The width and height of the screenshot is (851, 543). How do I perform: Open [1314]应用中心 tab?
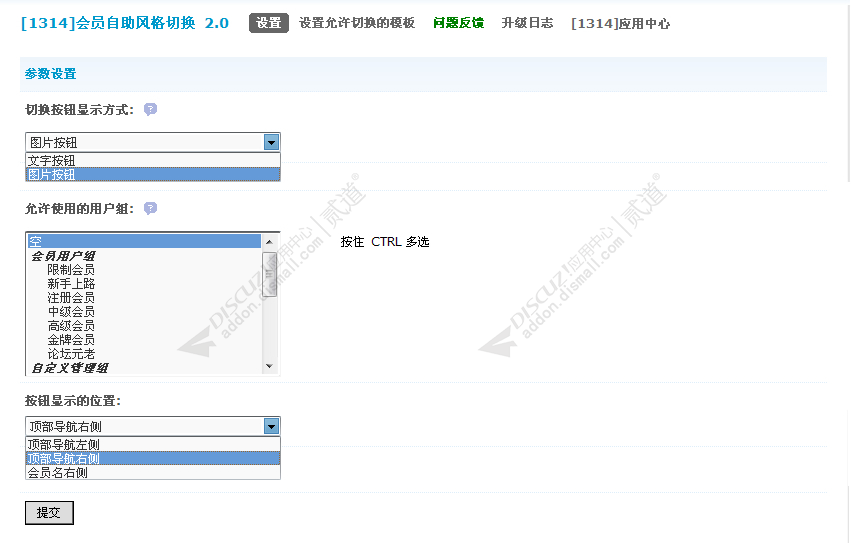coord(620,23)
